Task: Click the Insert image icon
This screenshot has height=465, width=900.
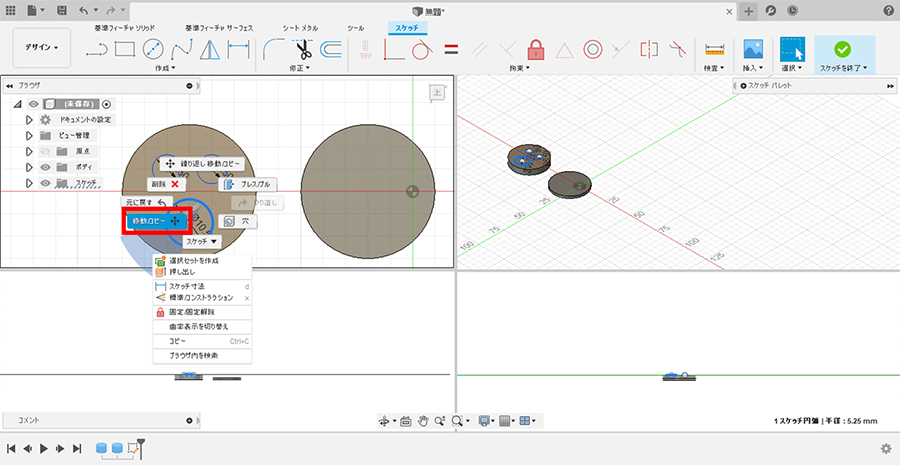Action: [753, 49]
